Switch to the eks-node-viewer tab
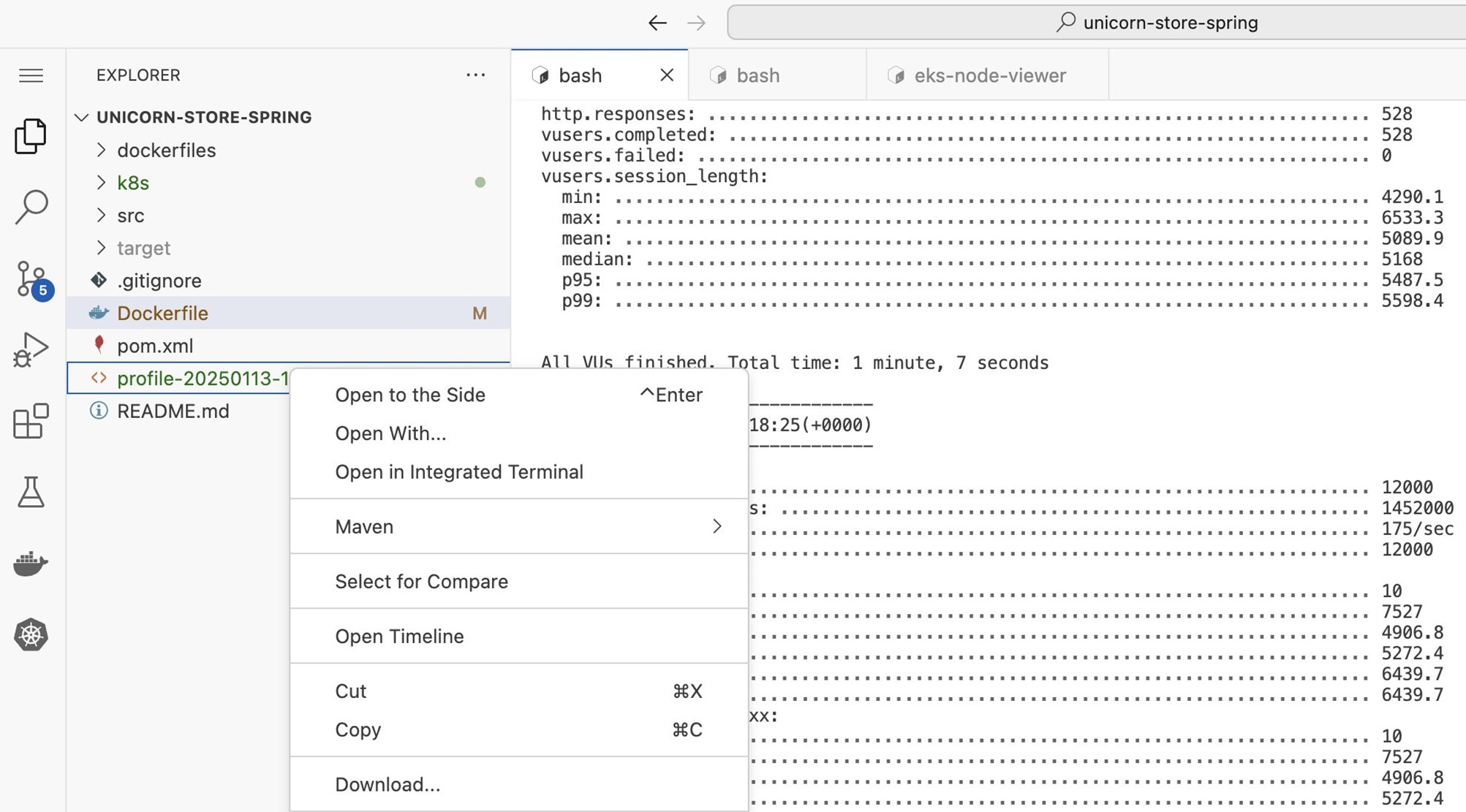The width and height of the screenshot is (1466, 812). coord(988,75)
